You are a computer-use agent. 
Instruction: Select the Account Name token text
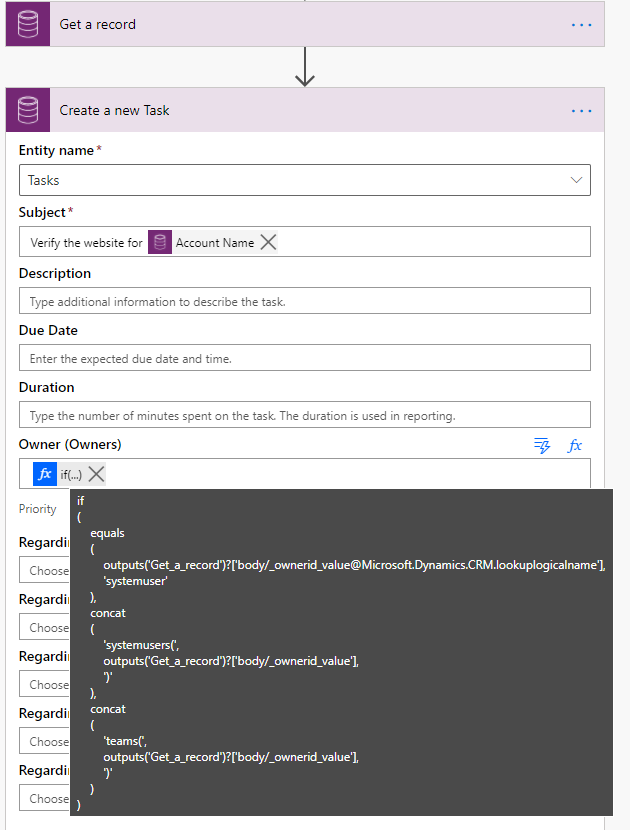(x=214, y=243)
